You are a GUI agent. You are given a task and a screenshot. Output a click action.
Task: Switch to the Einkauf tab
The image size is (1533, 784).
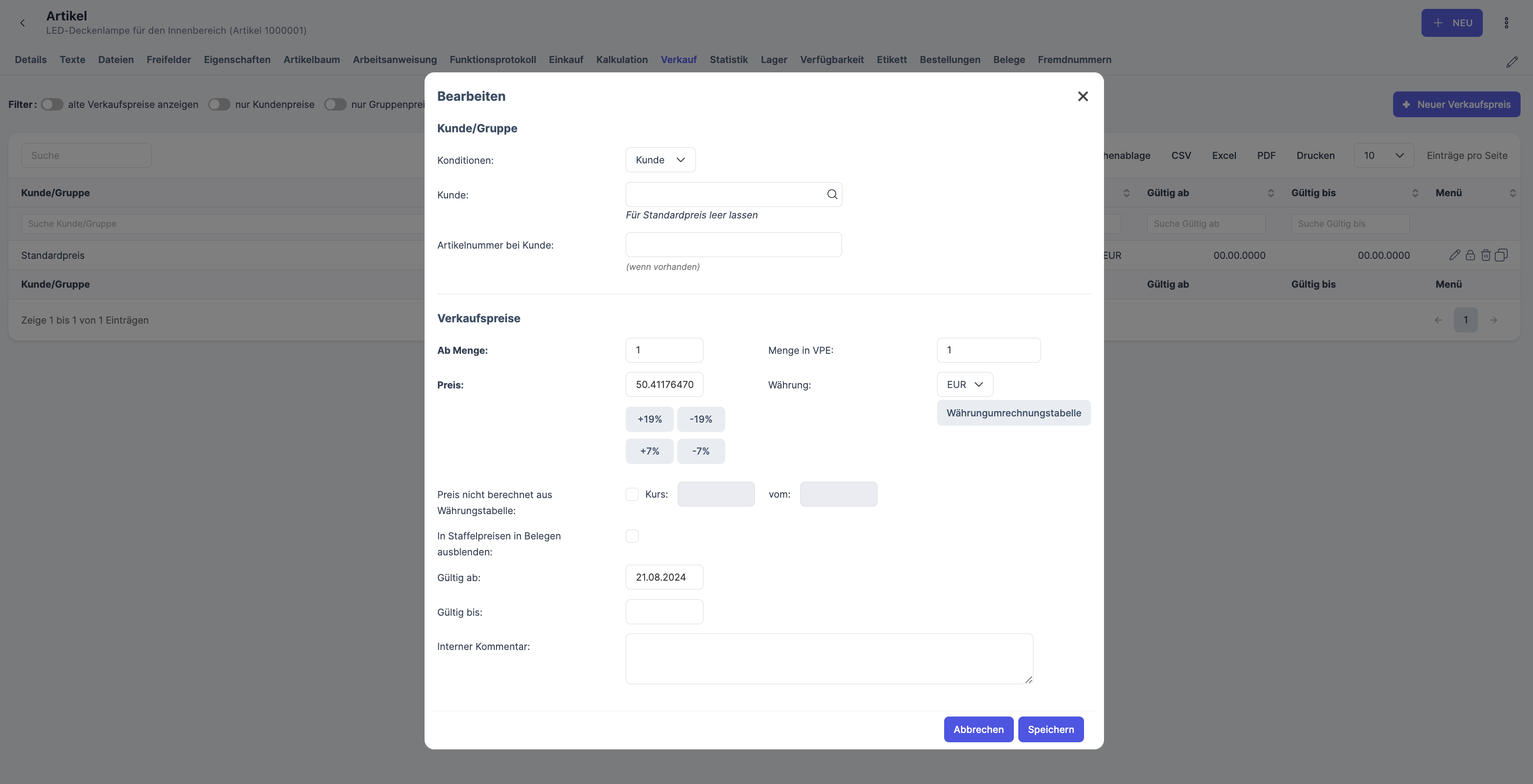pos(565,59)
